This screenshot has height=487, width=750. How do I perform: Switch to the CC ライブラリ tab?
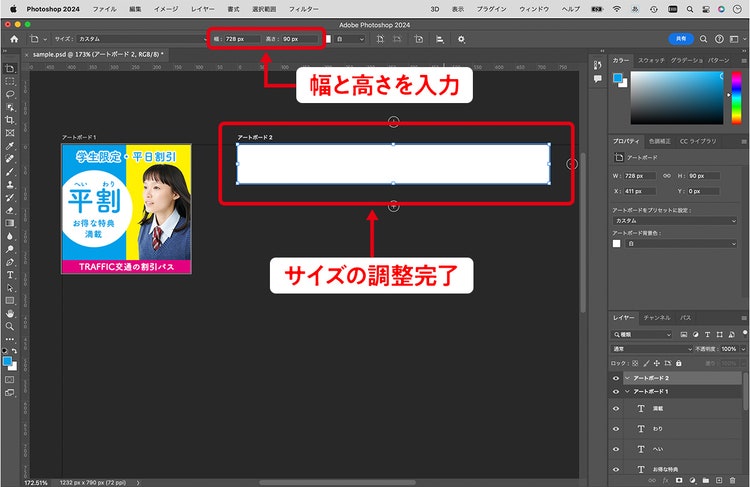(x=698, y=141)
